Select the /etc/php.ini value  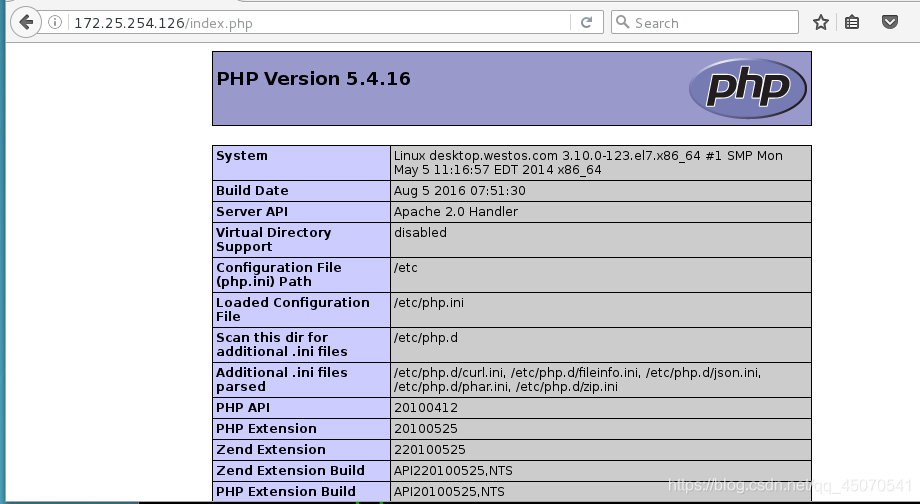tap(428, 303)
